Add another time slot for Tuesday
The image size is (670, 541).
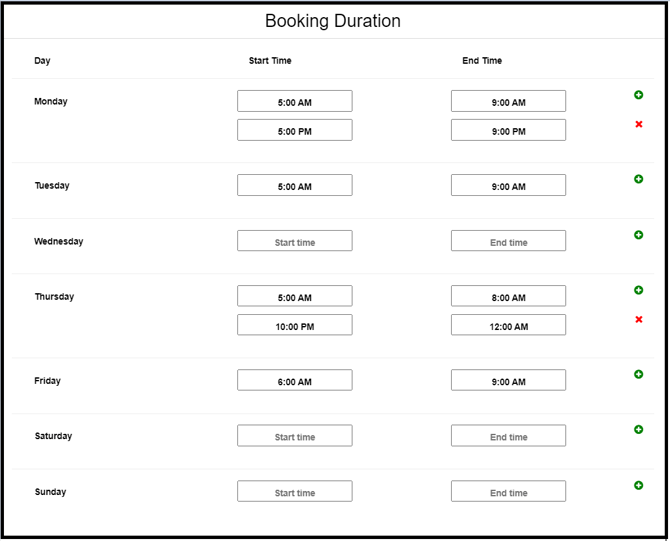click(638, 179)
